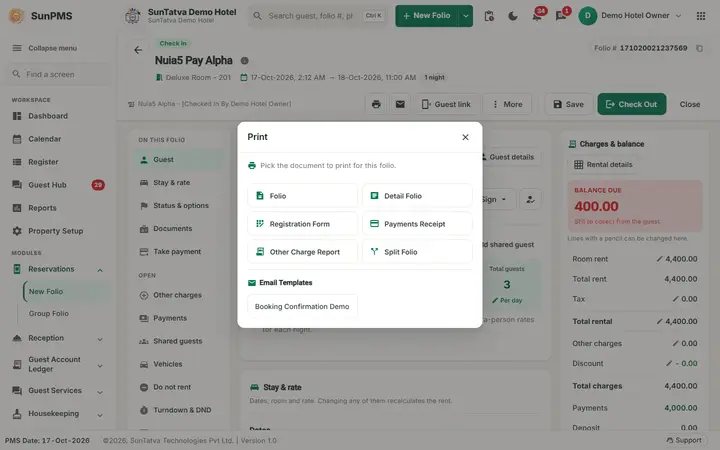Open Guest details button
This screenshot has width=720, height=450.
(x=509, y=157)
